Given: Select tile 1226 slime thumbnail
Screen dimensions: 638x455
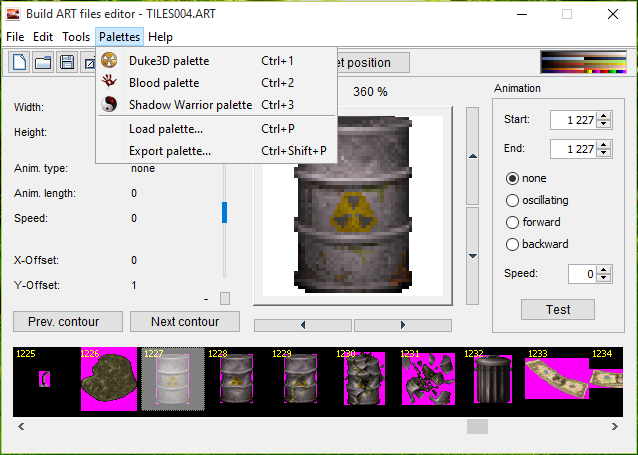Looking at the screenshot, I should [x=109, y=379].
